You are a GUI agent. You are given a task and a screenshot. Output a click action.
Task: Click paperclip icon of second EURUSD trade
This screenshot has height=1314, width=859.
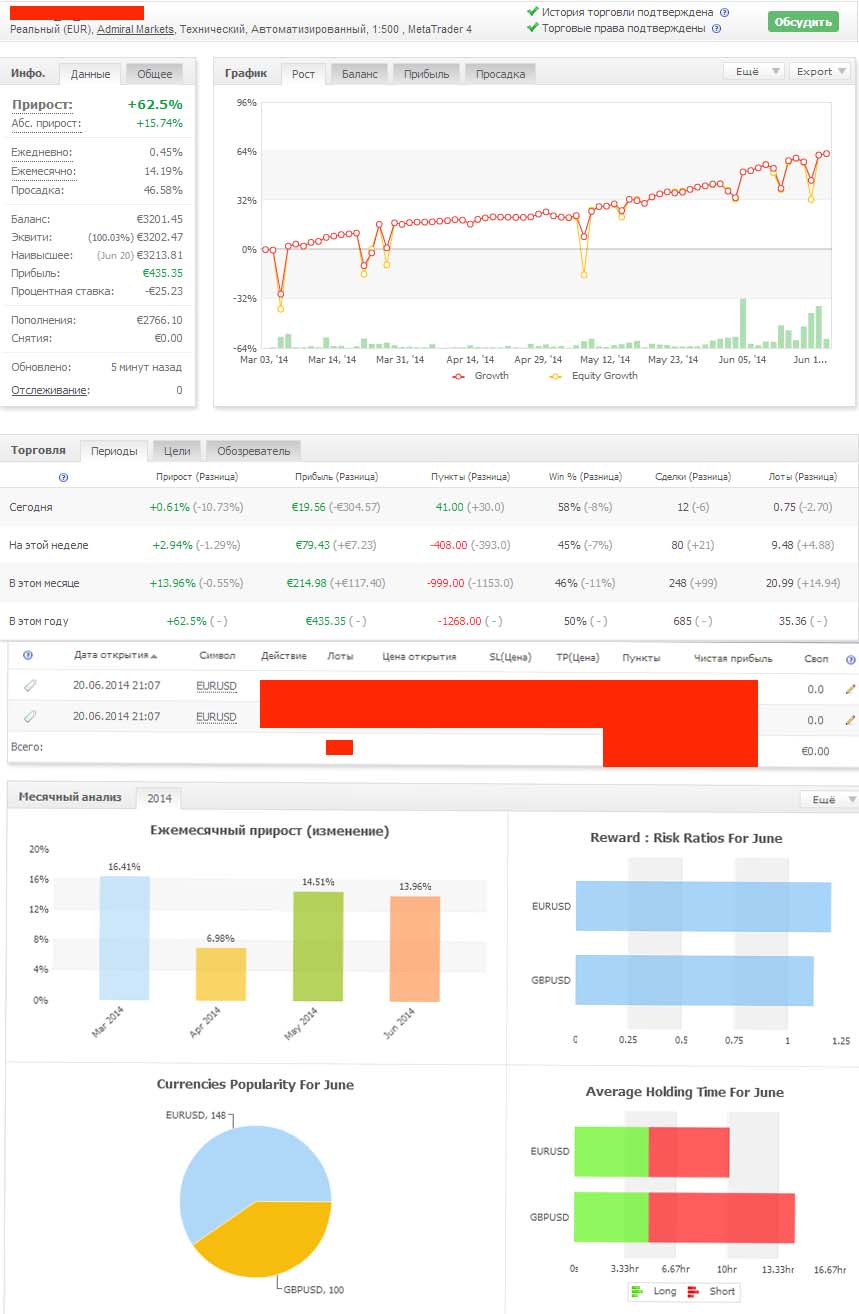click(x=30, y=717)
